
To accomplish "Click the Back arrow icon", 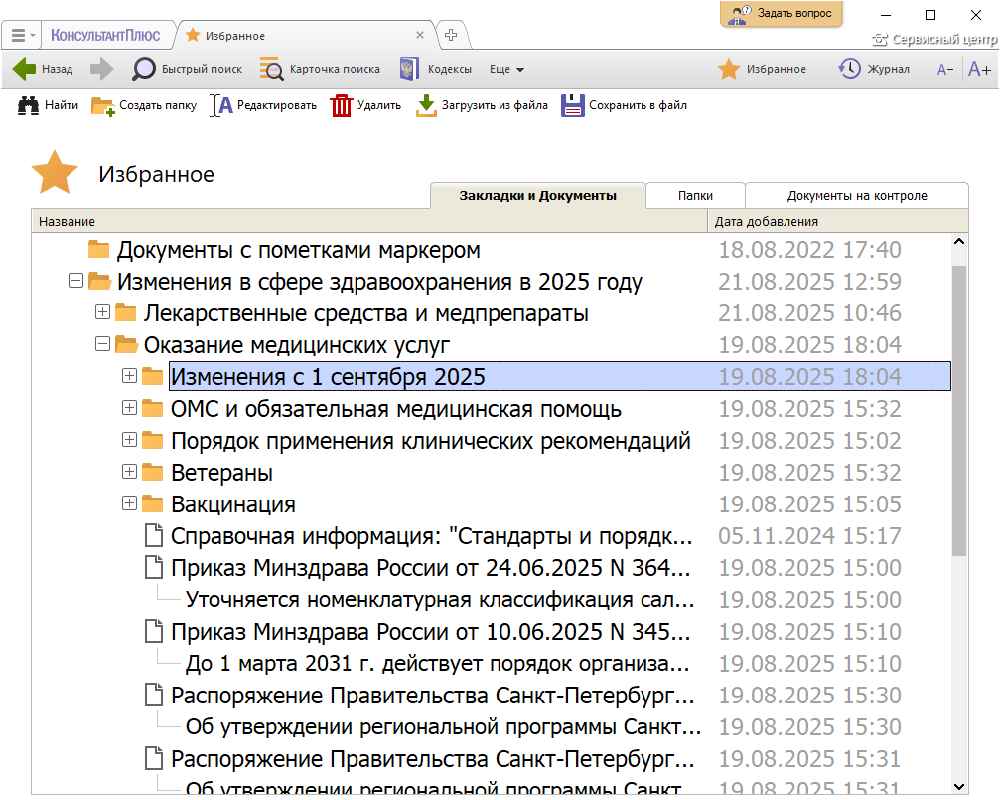I will [25, 69].
